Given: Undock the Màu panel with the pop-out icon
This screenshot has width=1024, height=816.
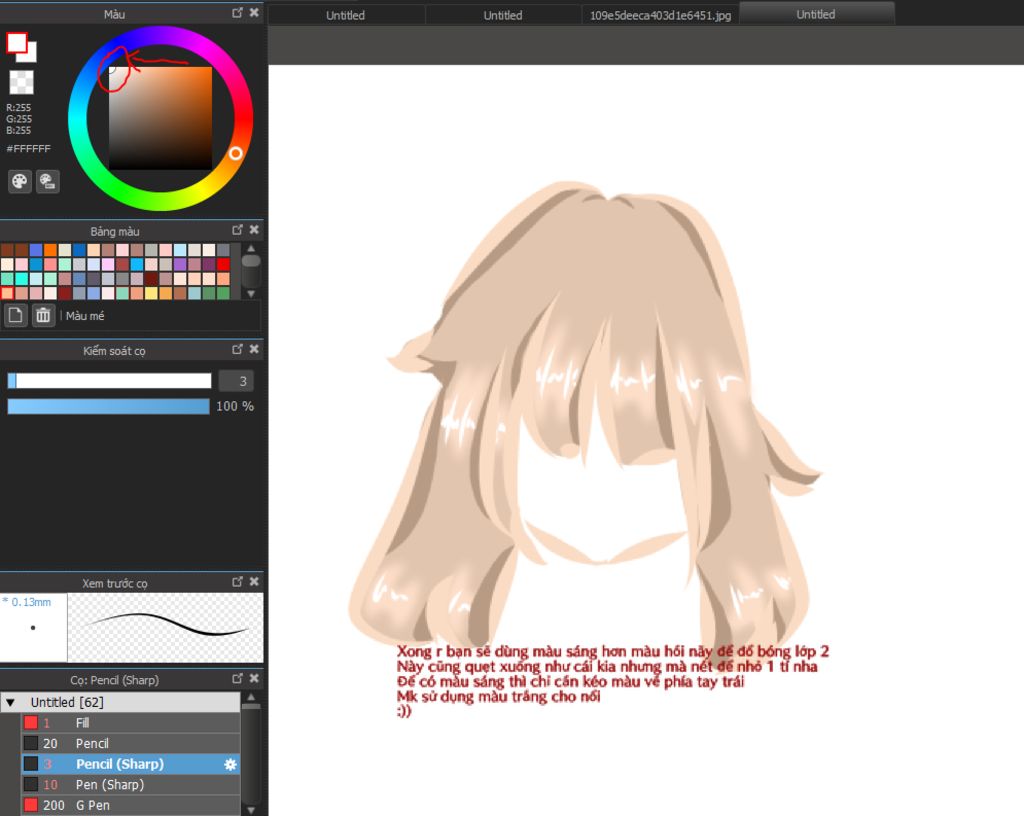Looking at the screenshot, I should pyautogui.click(x=237, y=13).
